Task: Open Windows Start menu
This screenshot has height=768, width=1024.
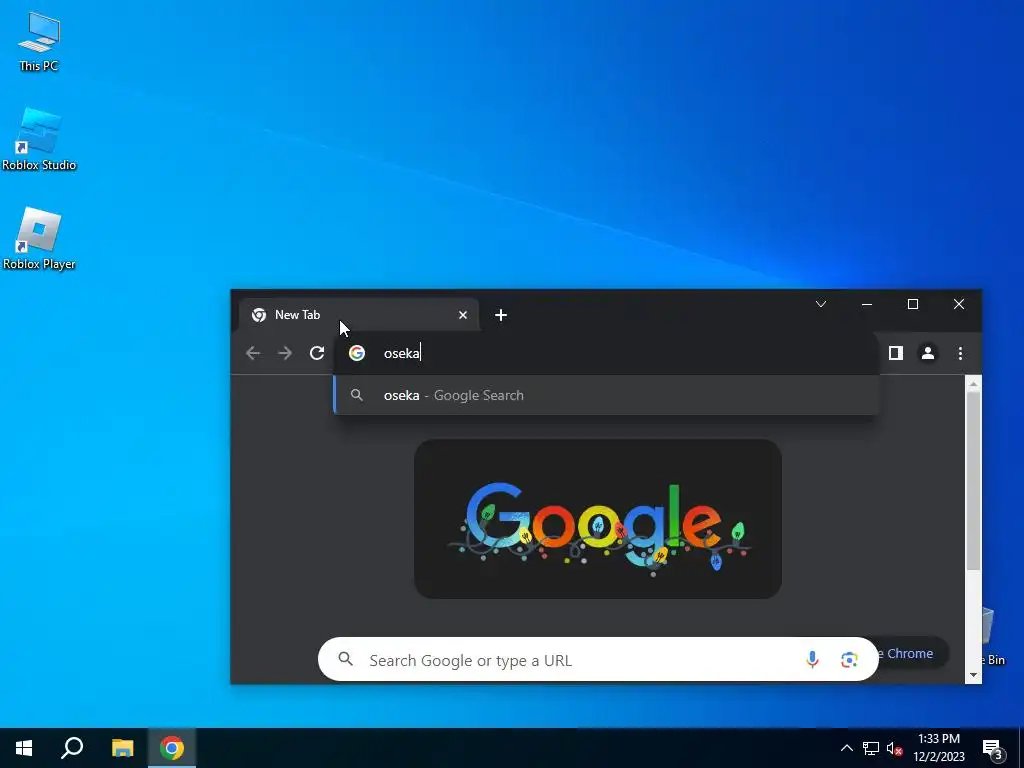Action: coord(24,748)
